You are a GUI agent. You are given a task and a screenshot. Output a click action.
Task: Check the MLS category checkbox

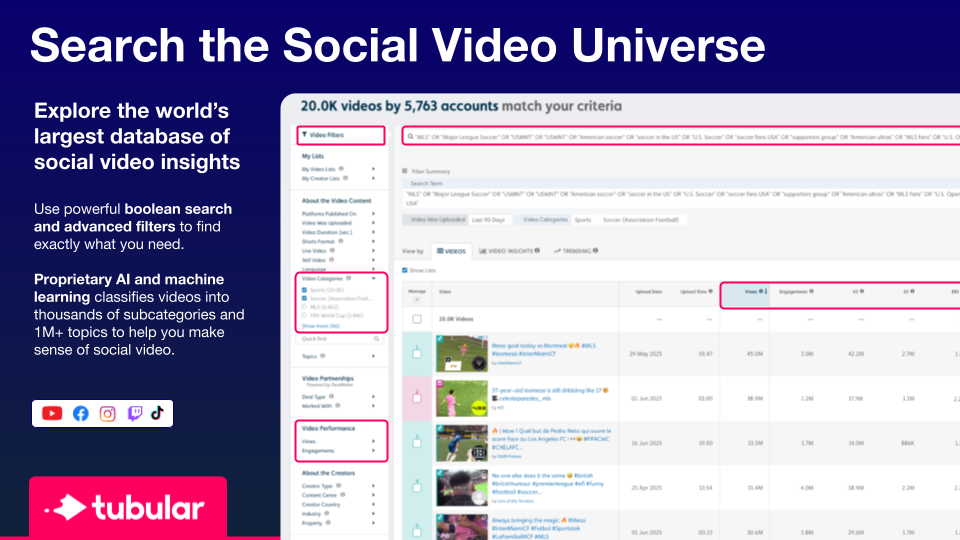304,307
